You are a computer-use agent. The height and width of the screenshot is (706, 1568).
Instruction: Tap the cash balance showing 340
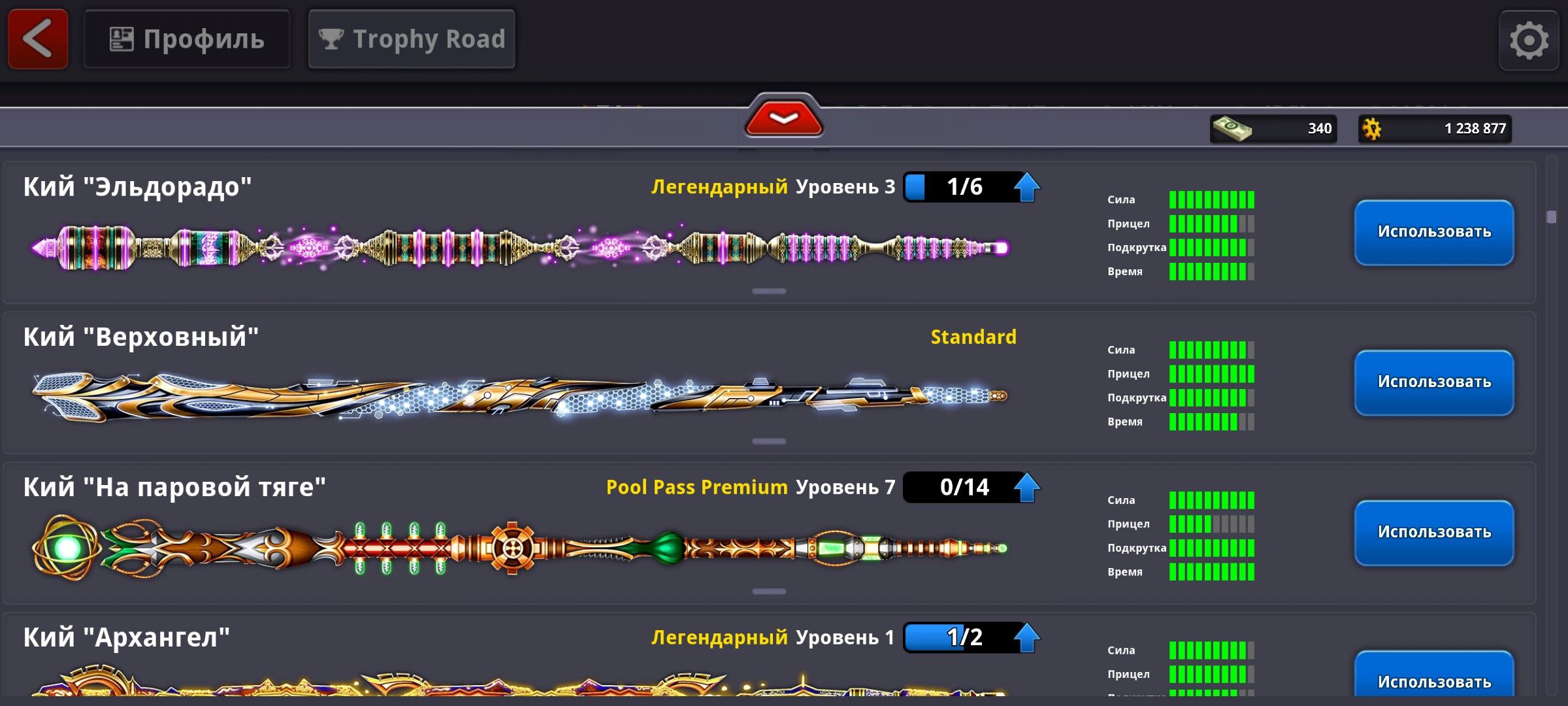point(1273,129)
